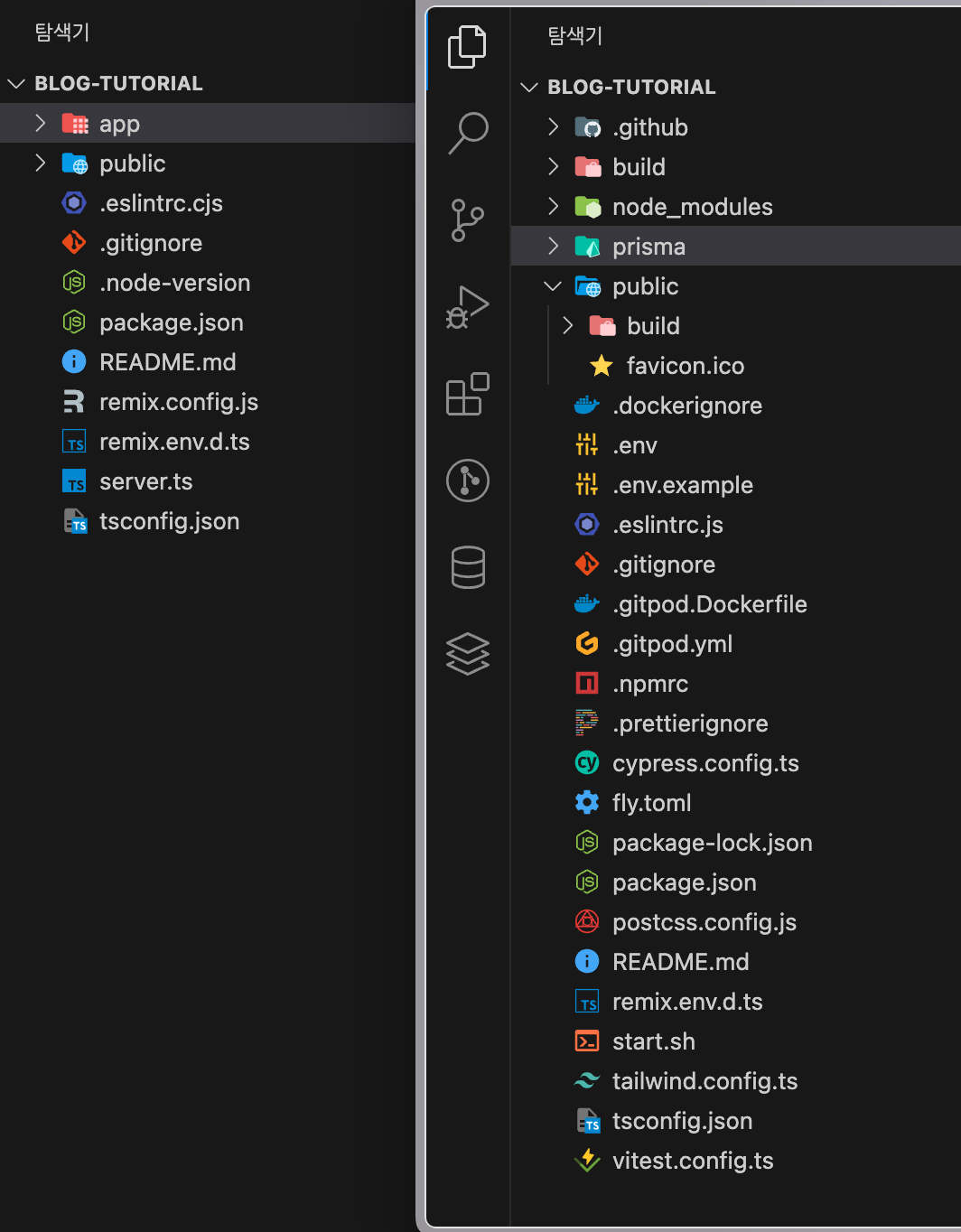The width and height of the screenshot is (961, 1232).
Task: Click the info icon beside README.md in left panel
Action: tap(74, 362)
